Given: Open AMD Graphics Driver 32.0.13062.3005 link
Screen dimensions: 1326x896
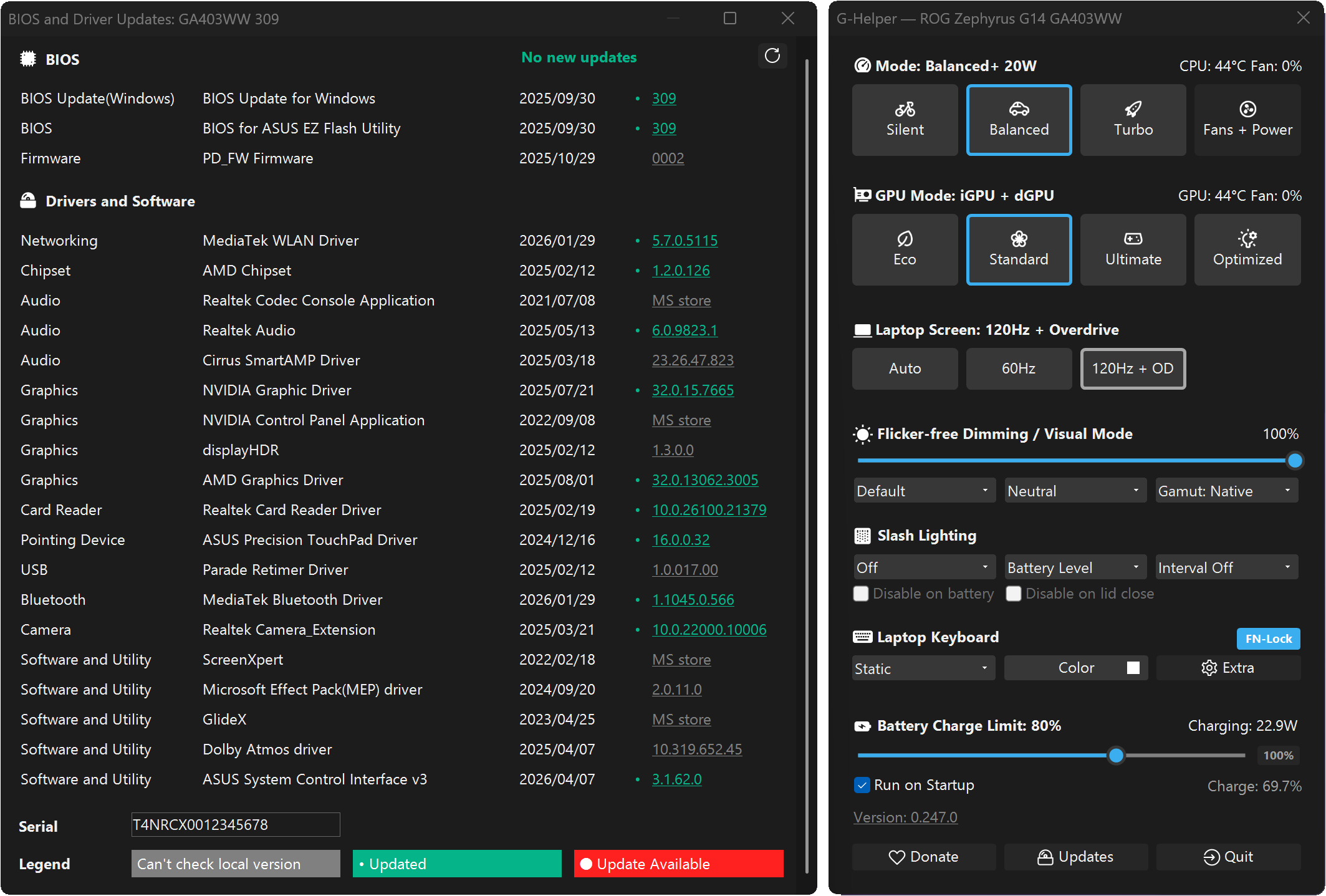Looking at the screenshot, I should pyautogui.click(x=705, y=480).
